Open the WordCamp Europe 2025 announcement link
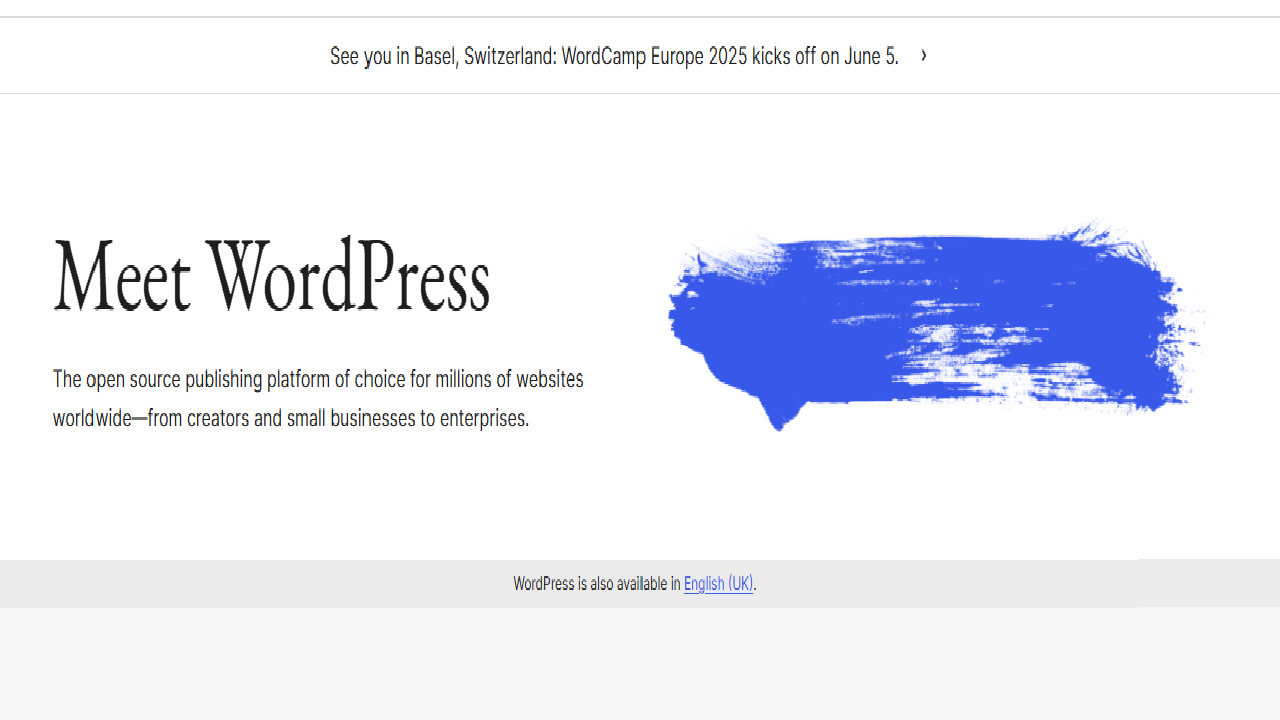Image resolution: width=1280 pixels, height=720 pixels. coord(613,56)
